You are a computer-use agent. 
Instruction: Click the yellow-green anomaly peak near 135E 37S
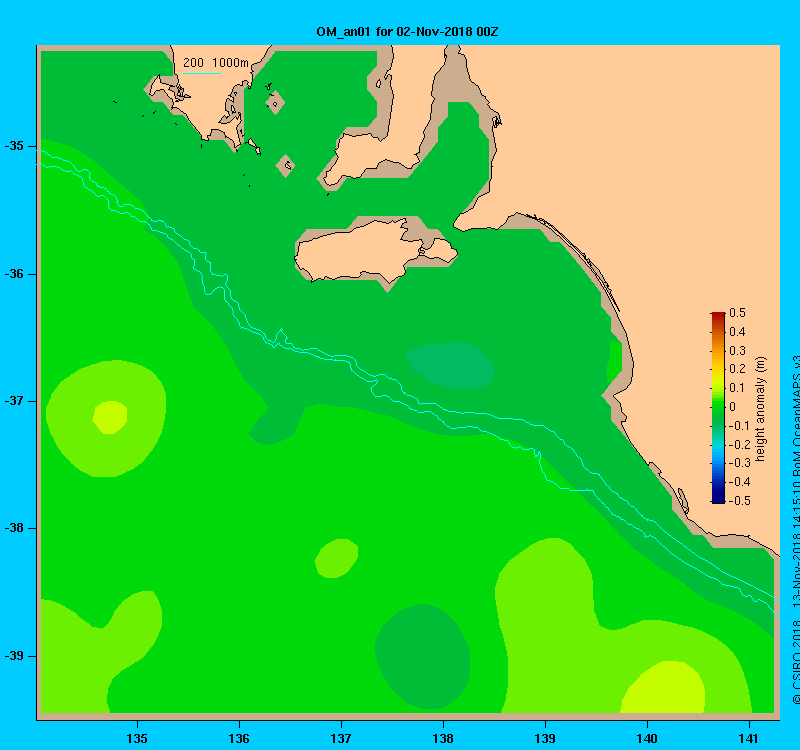pyautogui.click(x=110, y=417)
